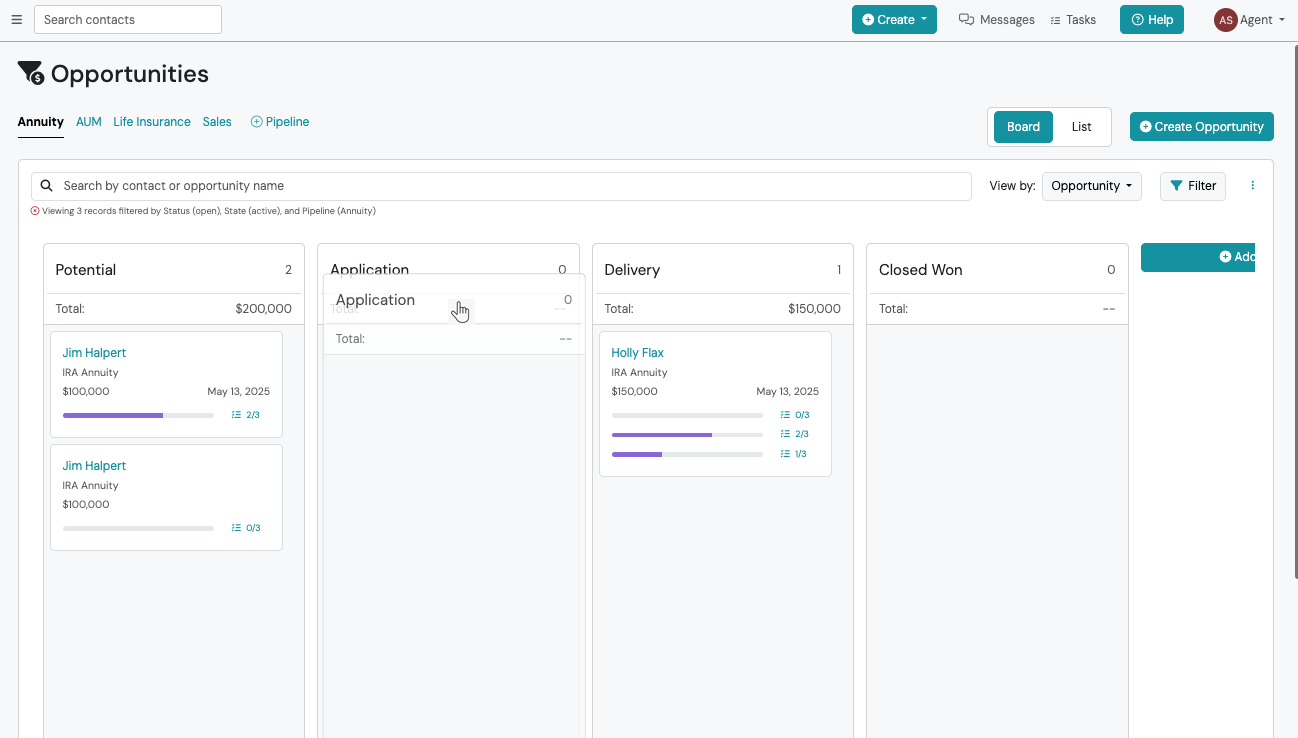Viewport: 1298px width, 738px height.
Task: Open the Agent account dropdown
Action: click(x=1262, y=20)
